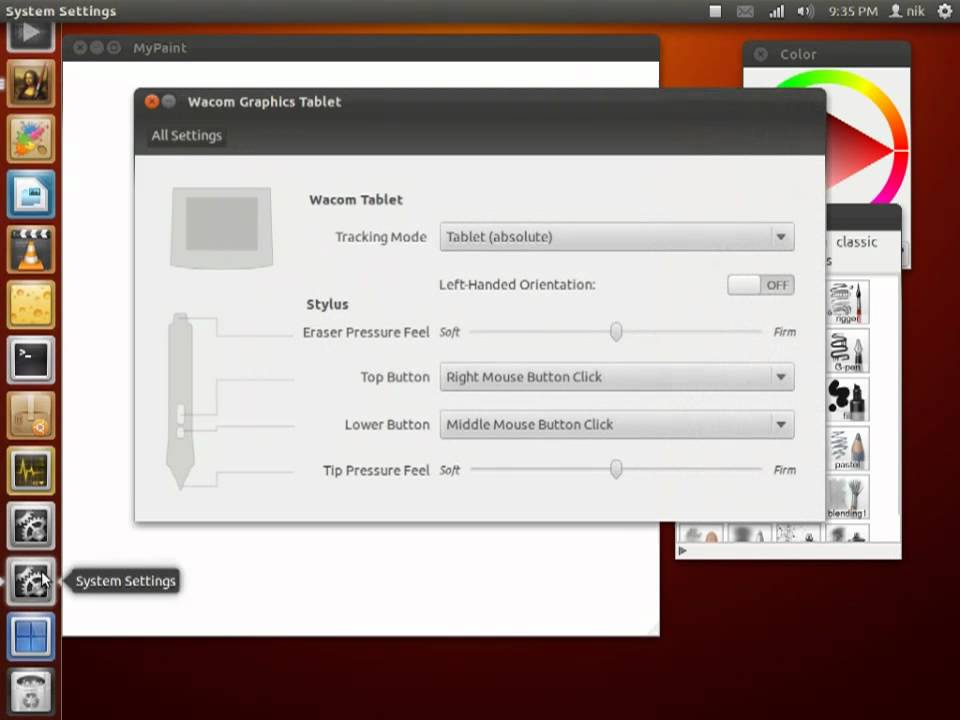The width and height of the screenshot is (960, 720).
Task: Open the Trash at the launcher bottom
Action: point(31,691)
